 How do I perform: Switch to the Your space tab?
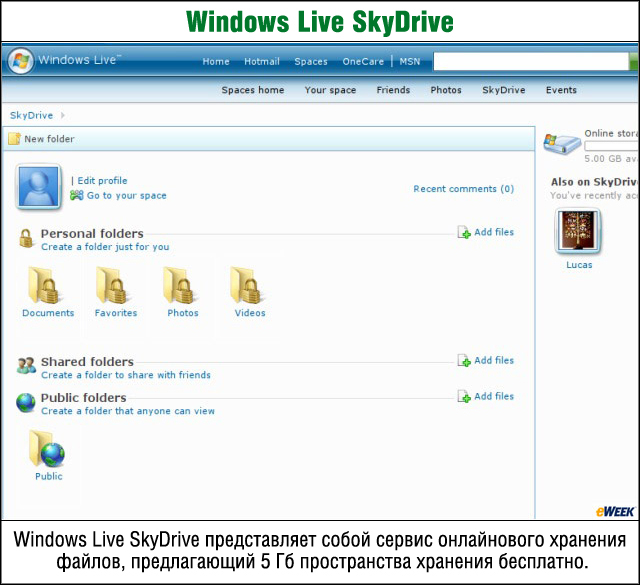(330, 90)
